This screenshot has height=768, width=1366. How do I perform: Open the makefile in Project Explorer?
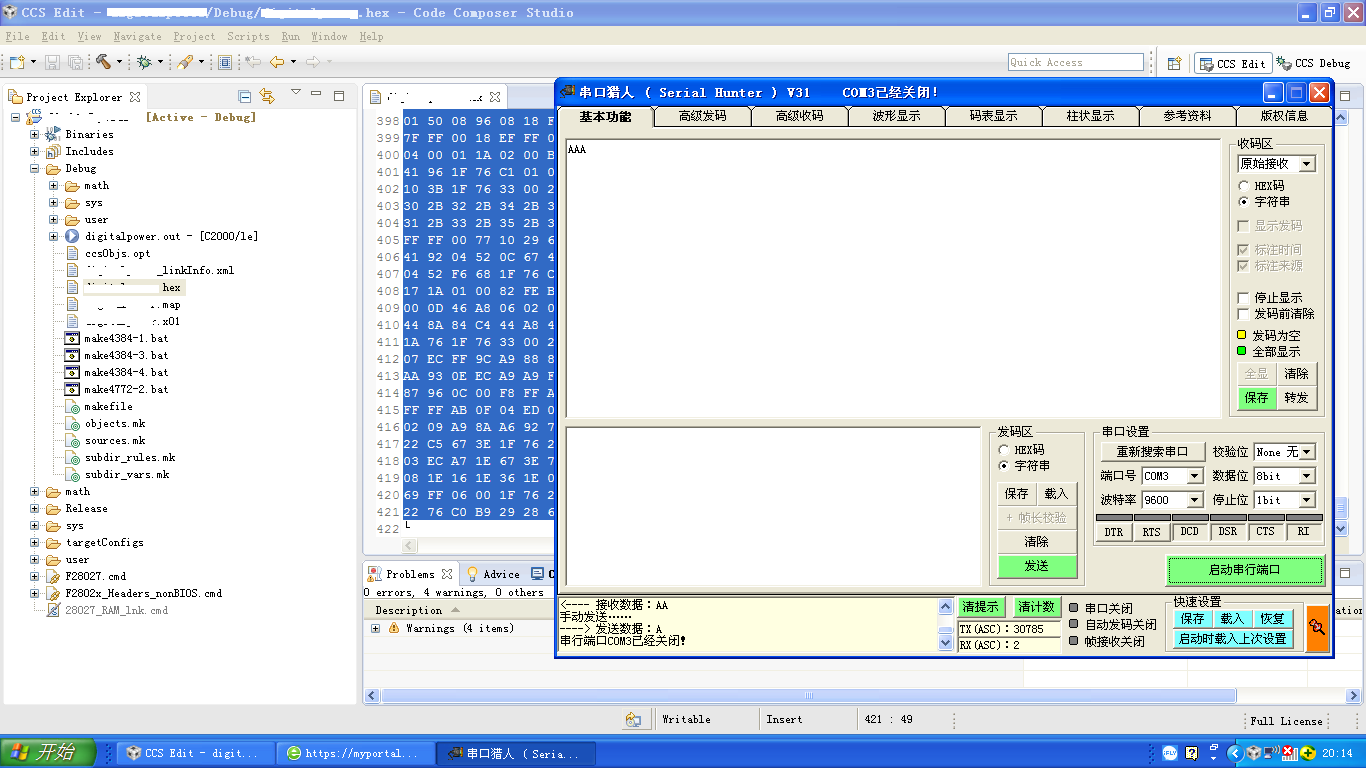[108, 406]
